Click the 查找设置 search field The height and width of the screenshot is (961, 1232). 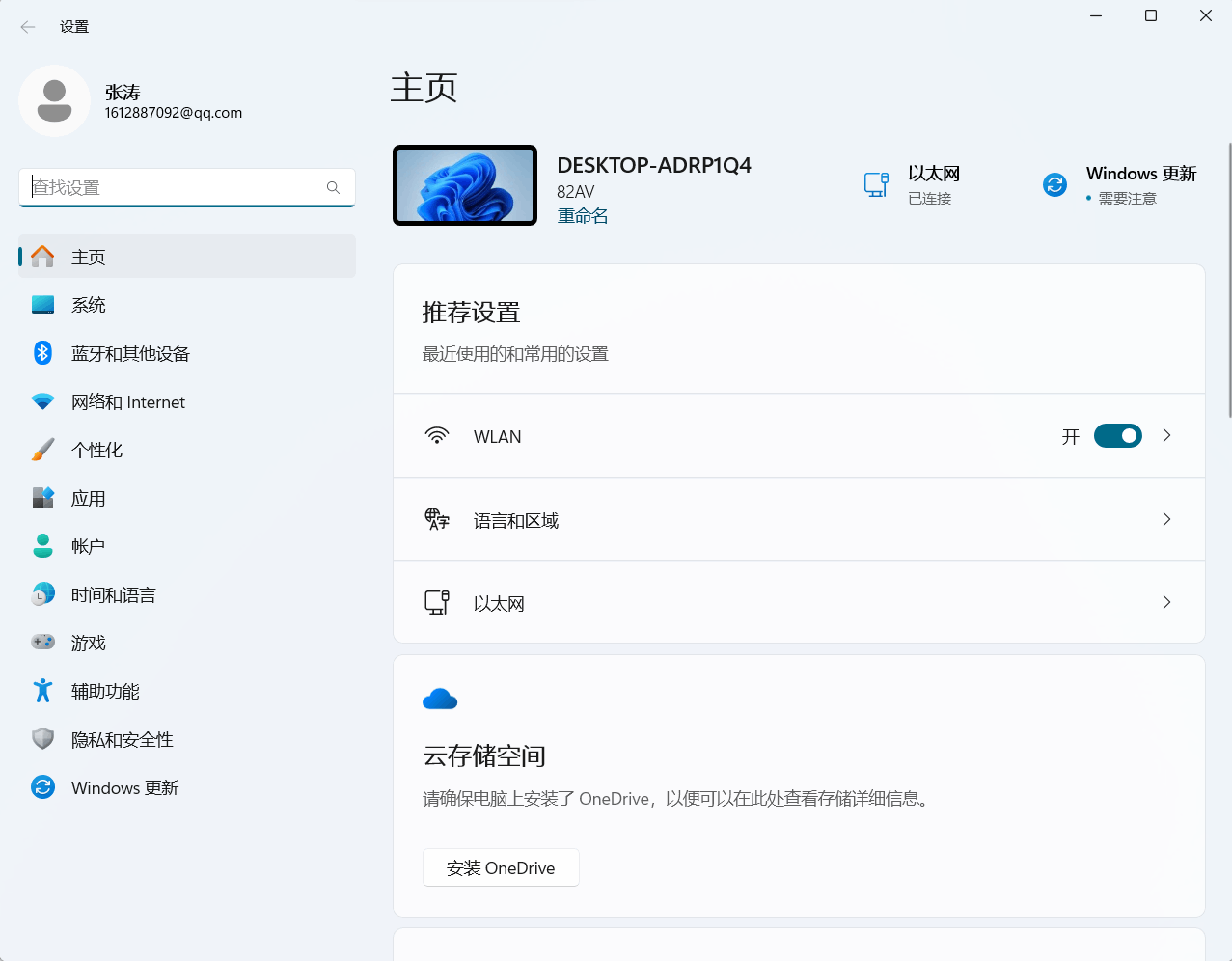pyautogui.click(x=187, y=187)
